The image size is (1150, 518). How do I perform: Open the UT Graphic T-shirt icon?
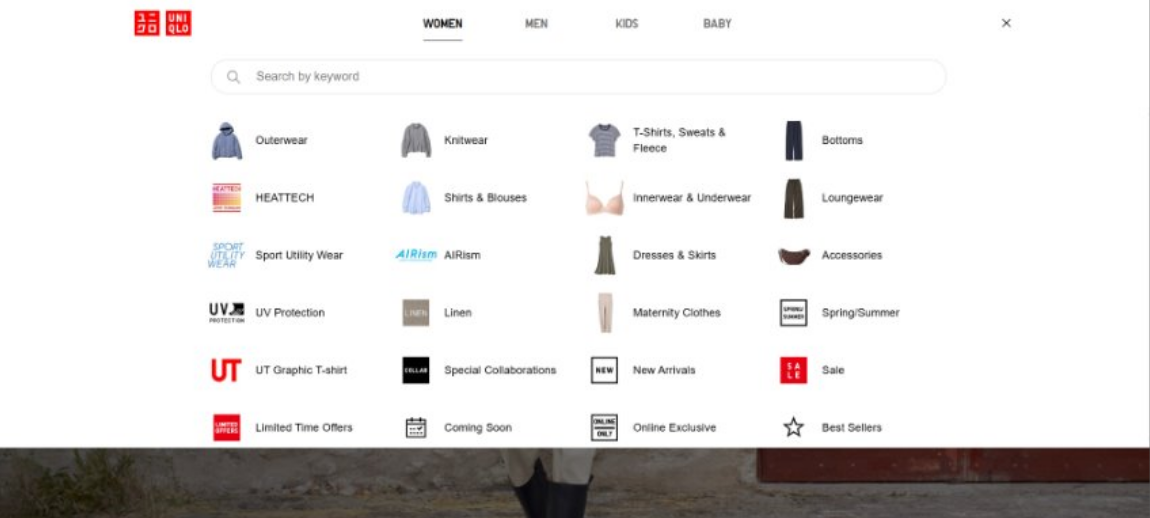(226, 370)
